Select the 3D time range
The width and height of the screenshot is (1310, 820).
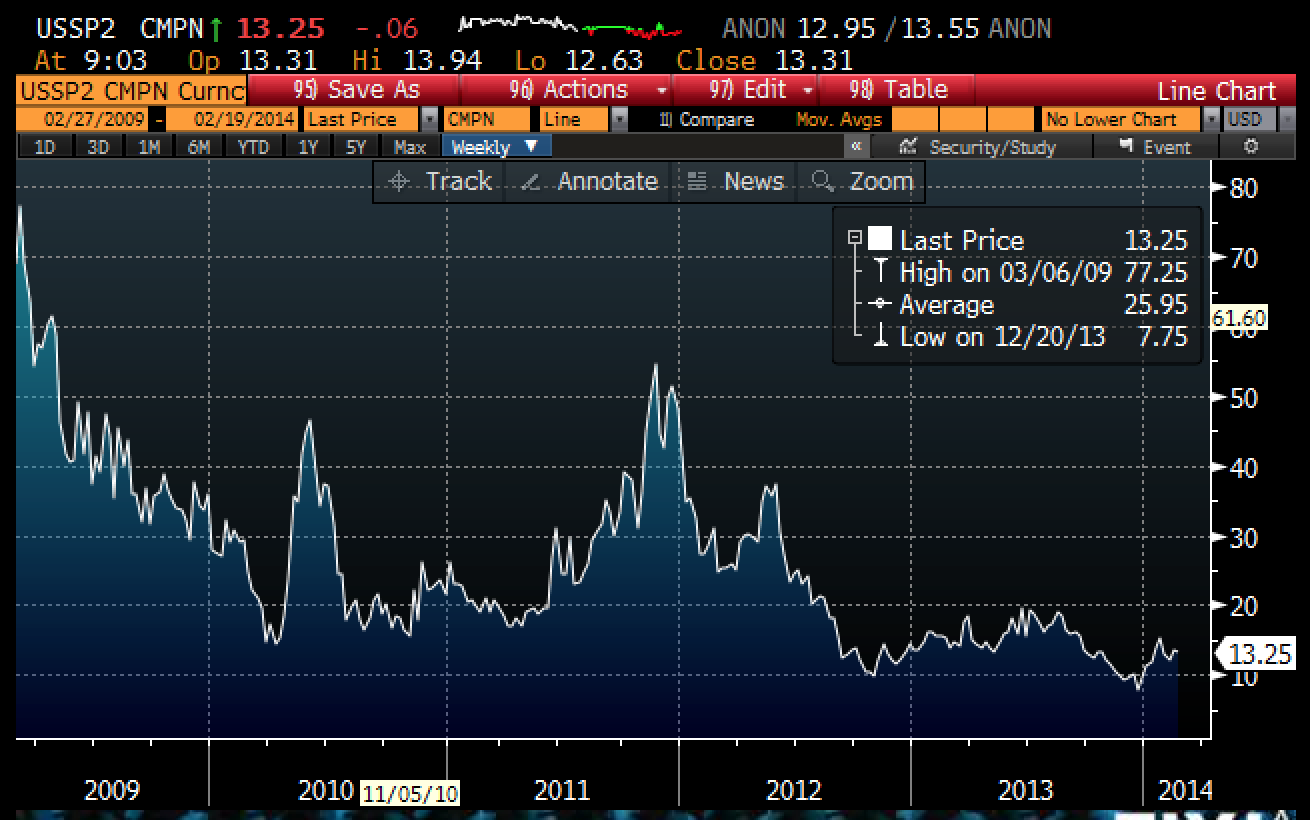(x=97, y=147)
